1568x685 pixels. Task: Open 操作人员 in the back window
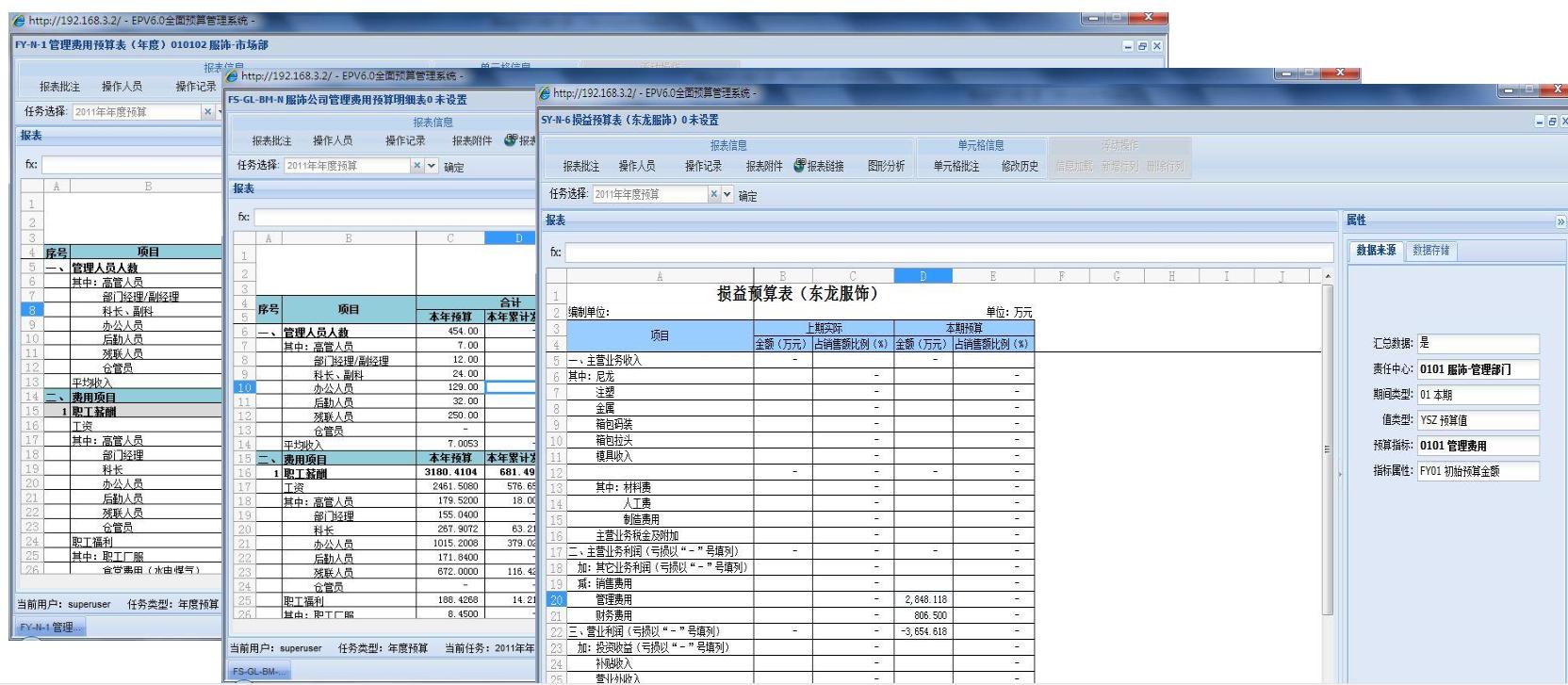122,87
